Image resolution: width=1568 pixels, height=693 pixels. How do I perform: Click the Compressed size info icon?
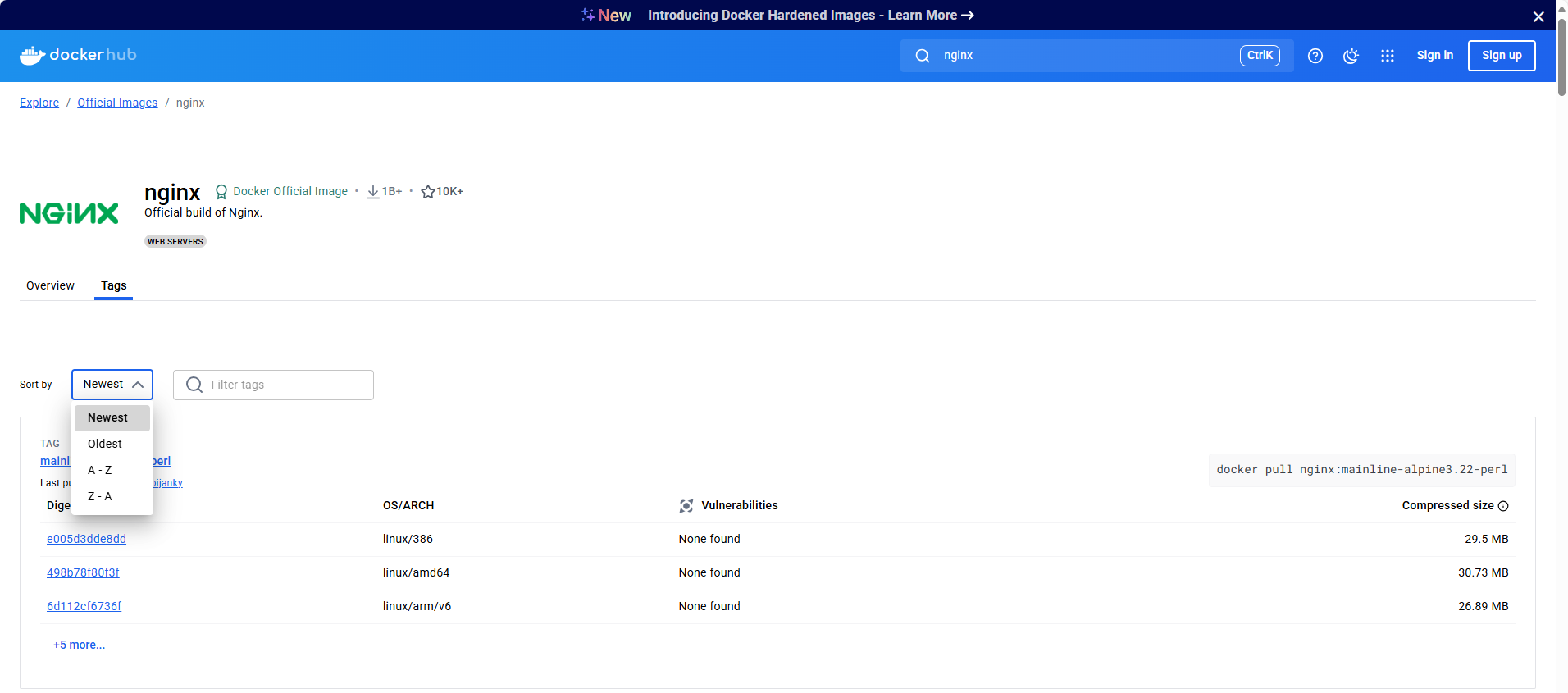[1503, 506]
